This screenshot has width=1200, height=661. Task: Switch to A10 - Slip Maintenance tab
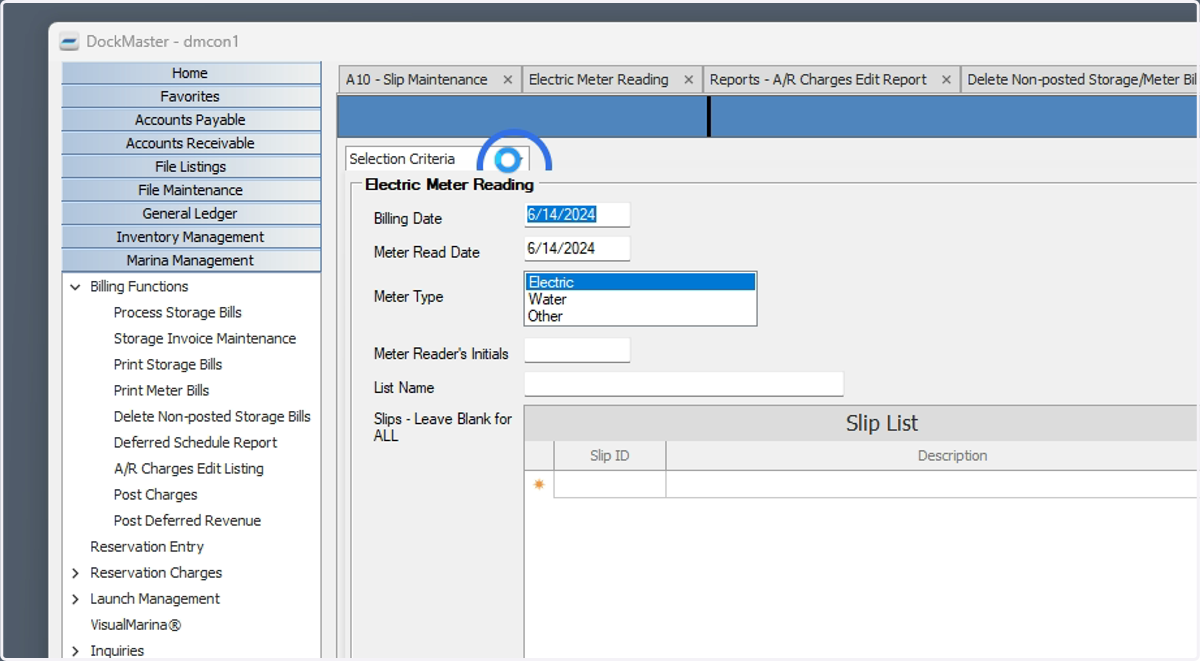point(417,80)
